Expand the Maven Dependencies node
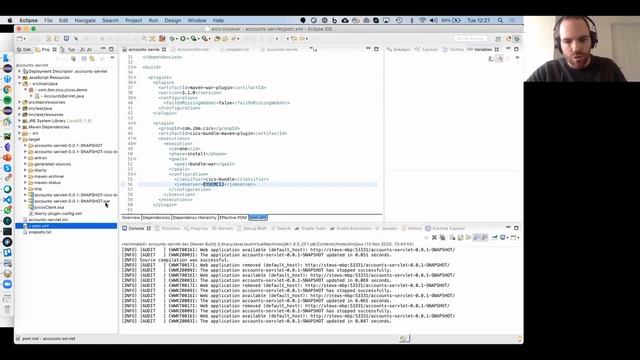640x360 pixels. tap(19, 127)
